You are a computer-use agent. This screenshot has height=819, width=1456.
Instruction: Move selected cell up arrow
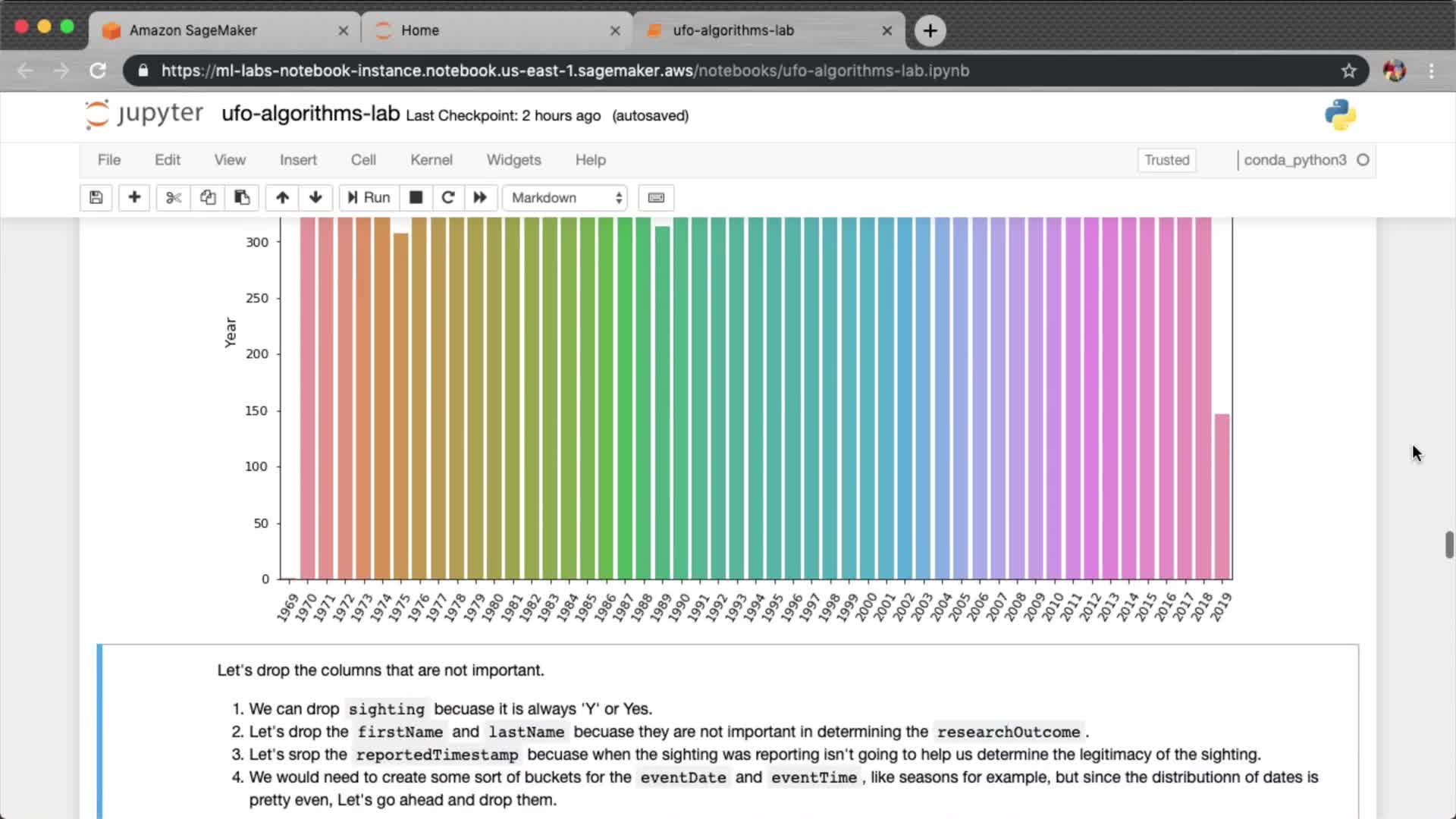(x=282, y=198)
